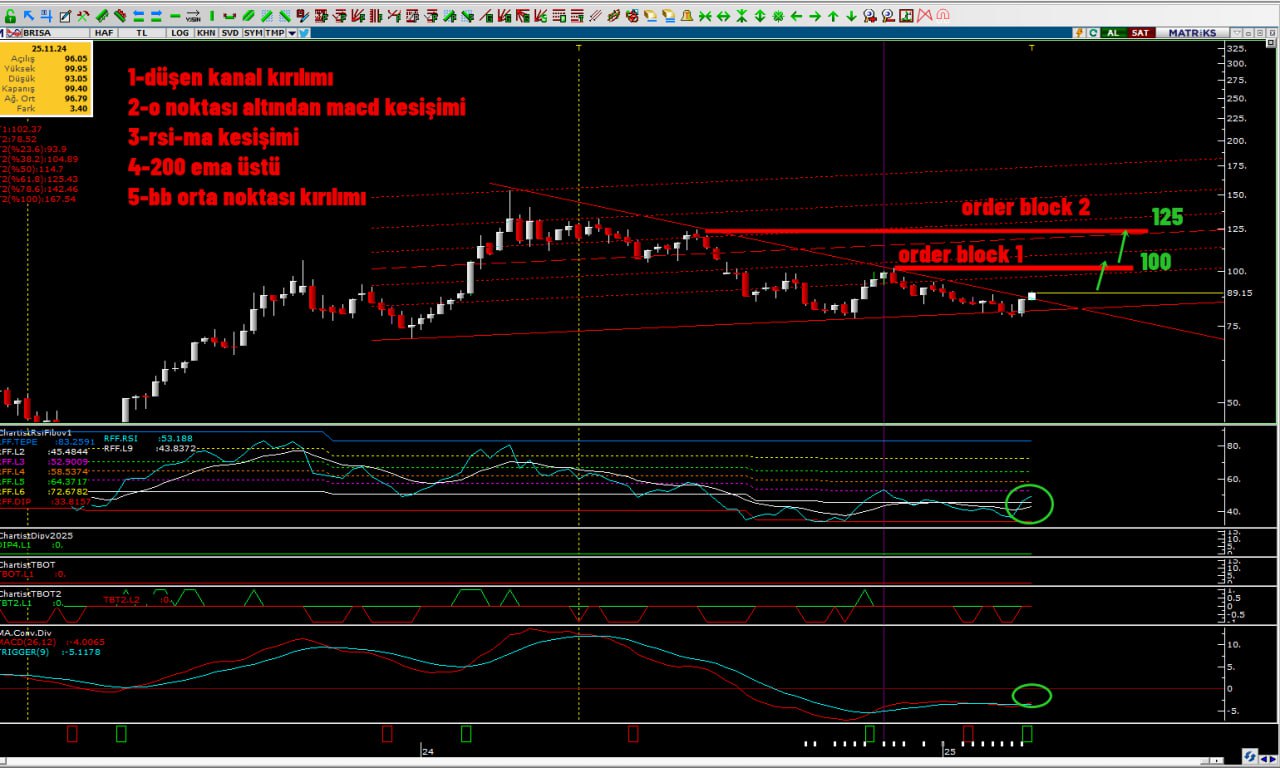This screenshot has height=768, width=1280.
Task: Open the TL currency selector
Action: point(142,33)
